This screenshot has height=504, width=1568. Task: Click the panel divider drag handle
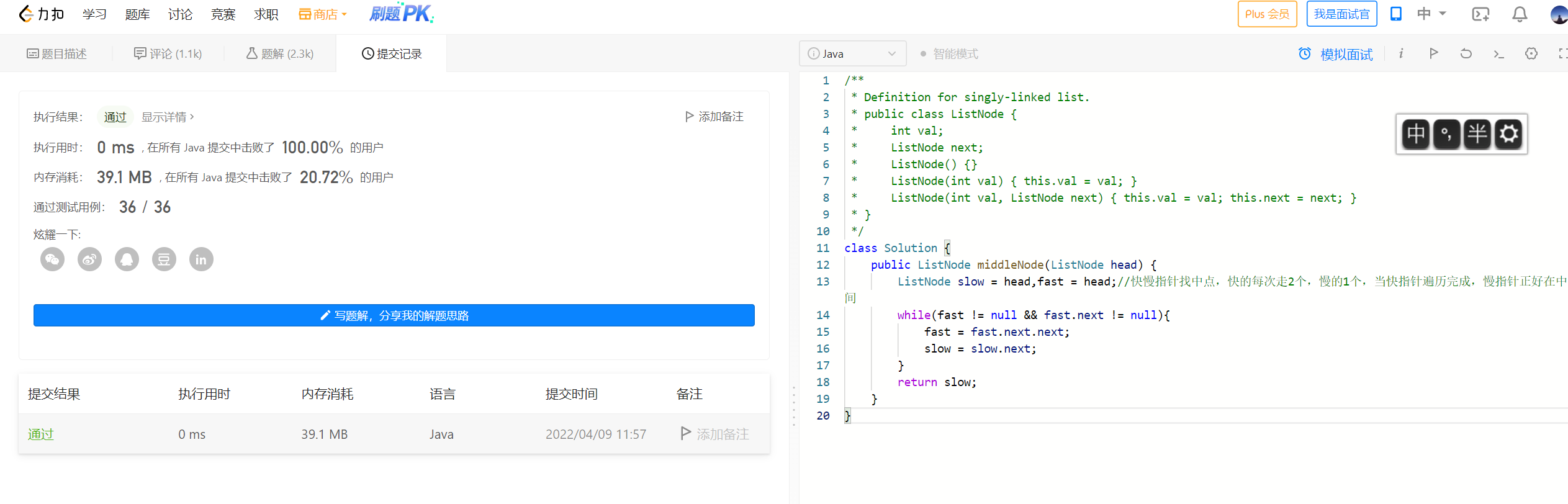tap(793, 407)
